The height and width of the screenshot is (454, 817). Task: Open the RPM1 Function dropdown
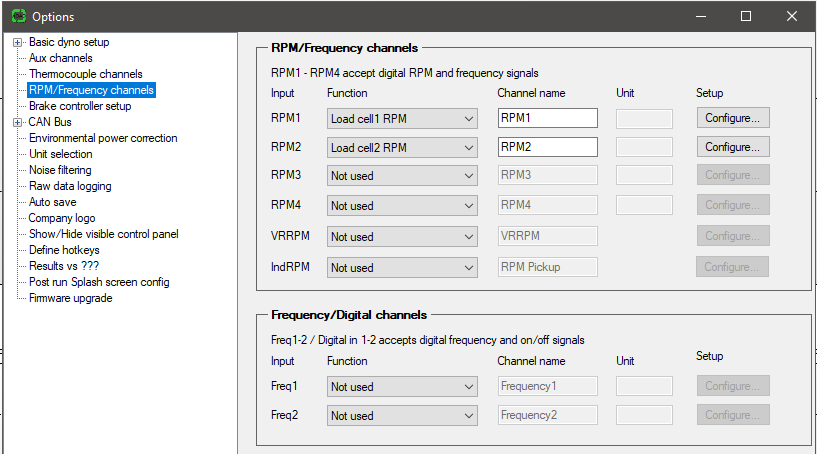pyautogui.click(x=402, y=119)
